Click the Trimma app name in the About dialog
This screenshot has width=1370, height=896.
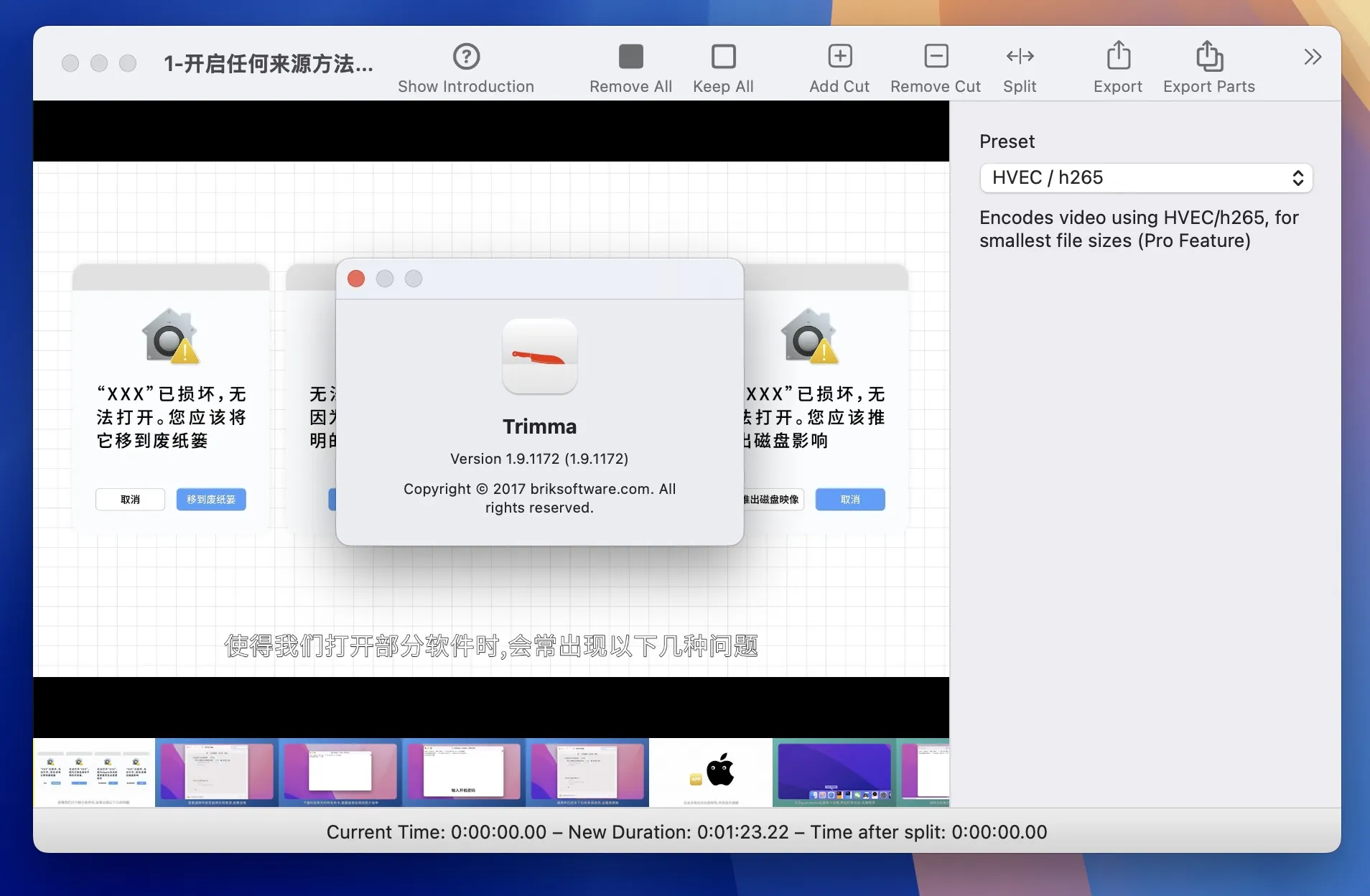[539, 426]
